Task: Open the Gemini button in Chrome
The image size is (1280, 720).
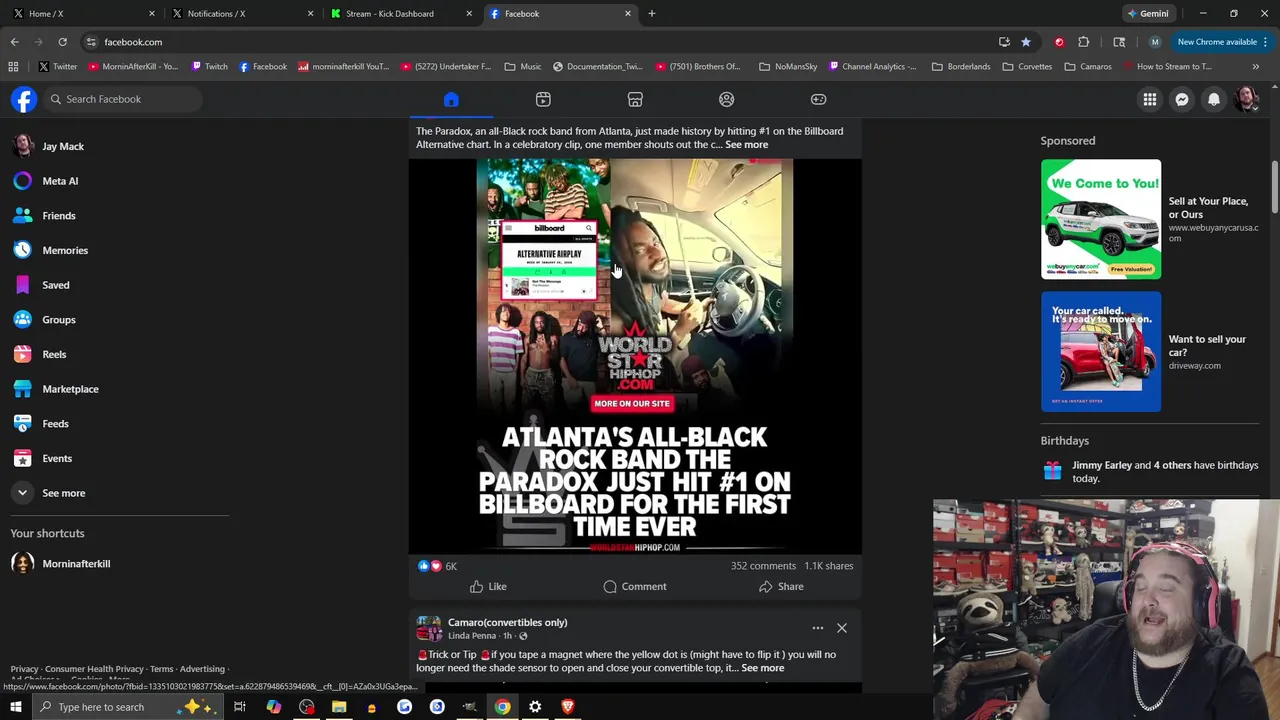Action: coord(1148,14)
